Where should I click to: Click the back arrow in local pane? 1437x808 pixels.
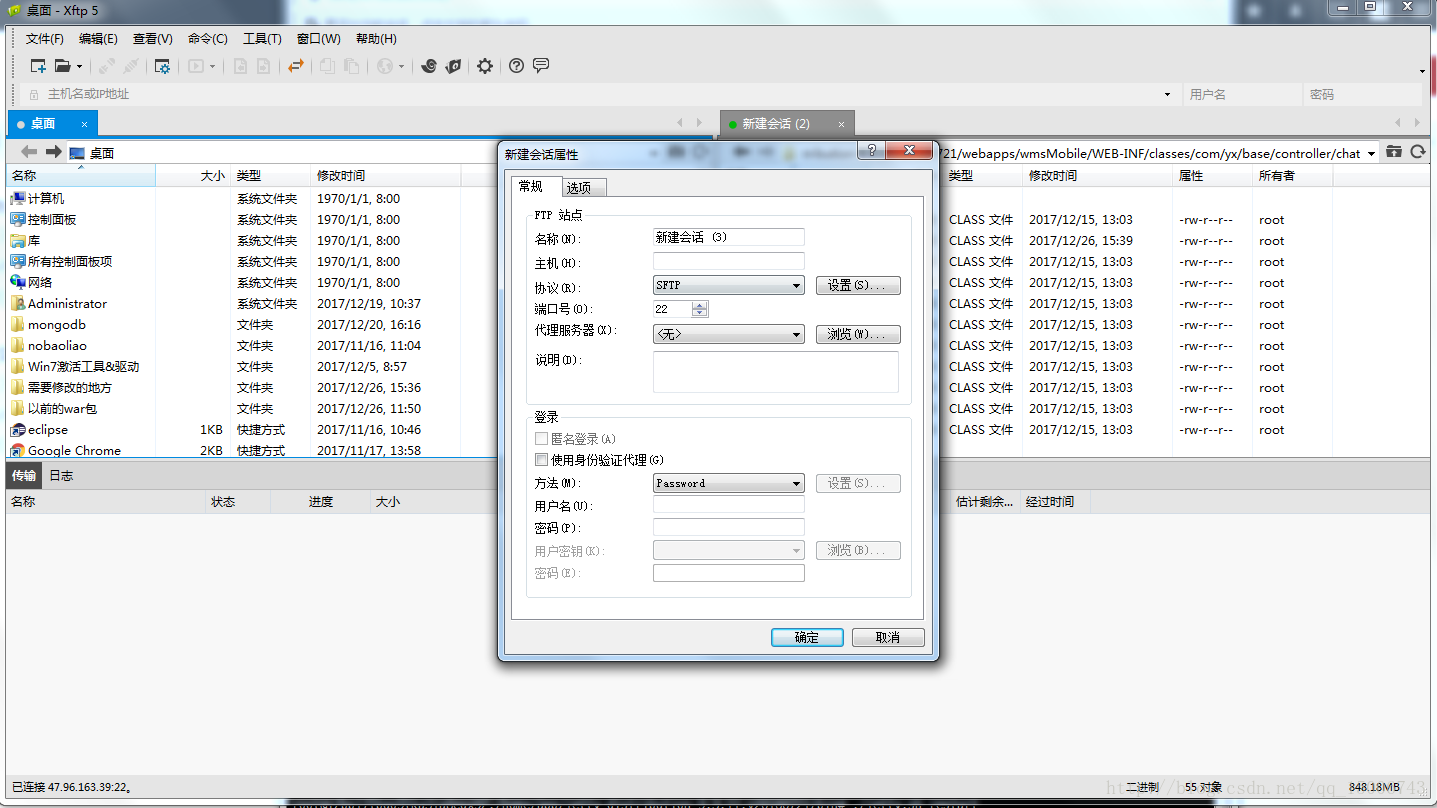[x=29, y=152]
